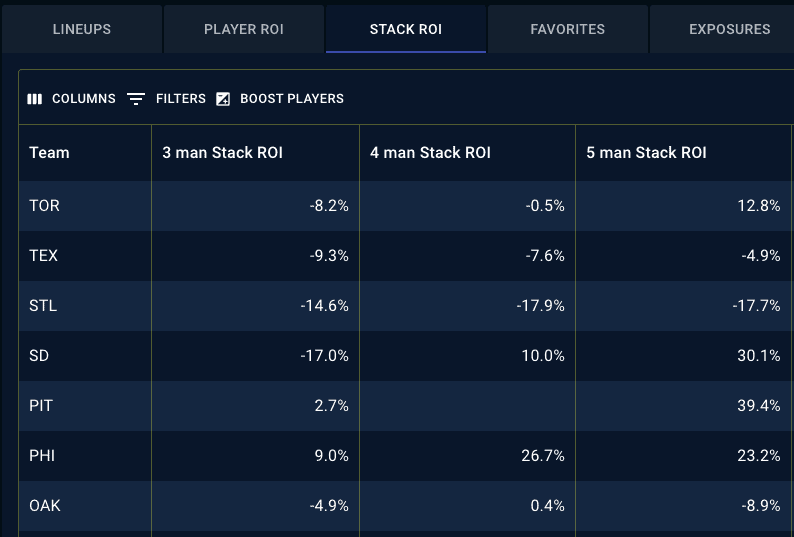Select the TOR team row
The image size is (794, 537).
406,206
